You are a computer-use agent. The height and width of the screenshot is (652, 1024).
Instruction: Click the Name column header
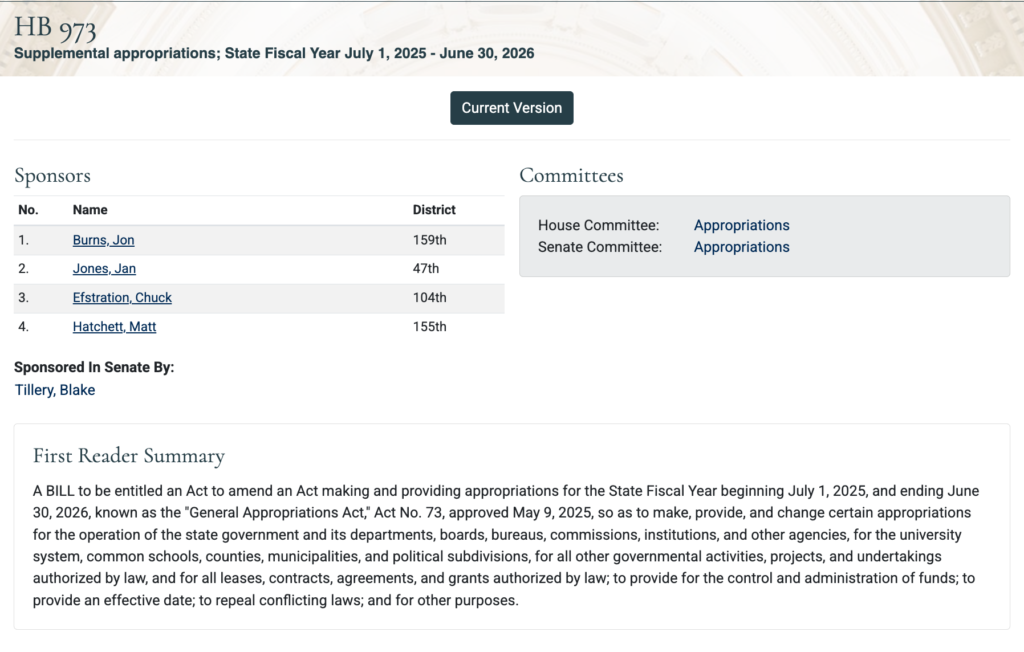90,210
